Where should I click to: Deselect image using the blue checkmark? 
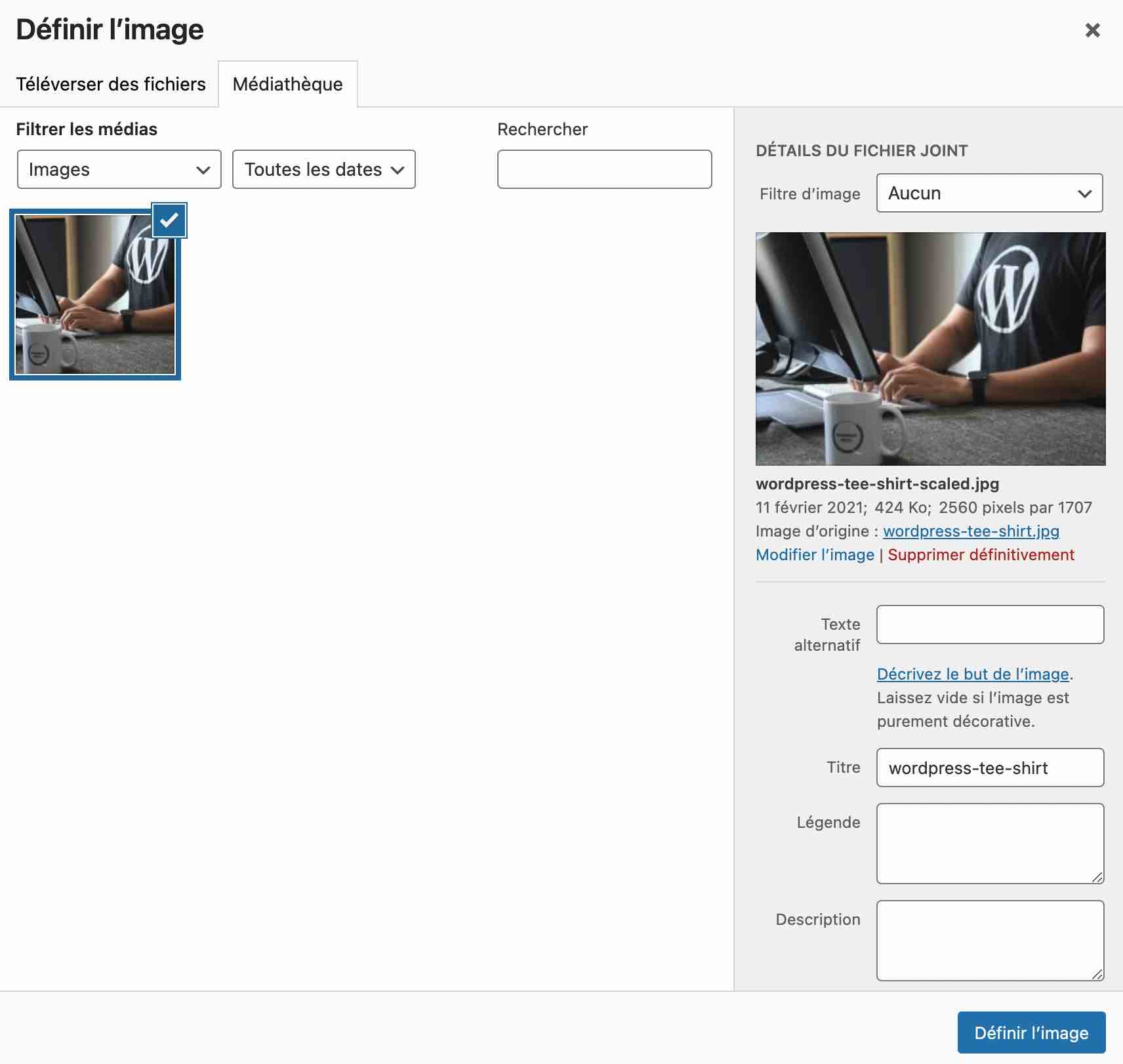coord(169,220)
